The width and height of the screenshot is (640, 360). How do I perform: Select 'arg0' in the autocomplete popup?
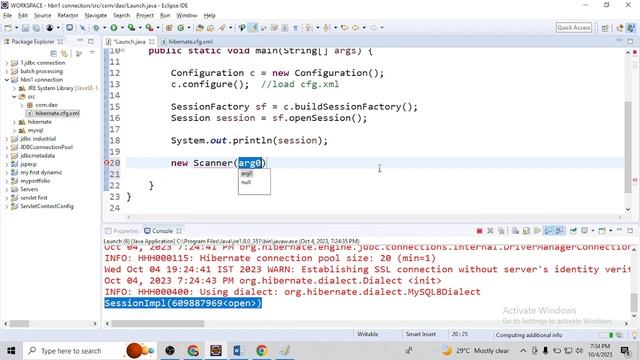point(247,173)
